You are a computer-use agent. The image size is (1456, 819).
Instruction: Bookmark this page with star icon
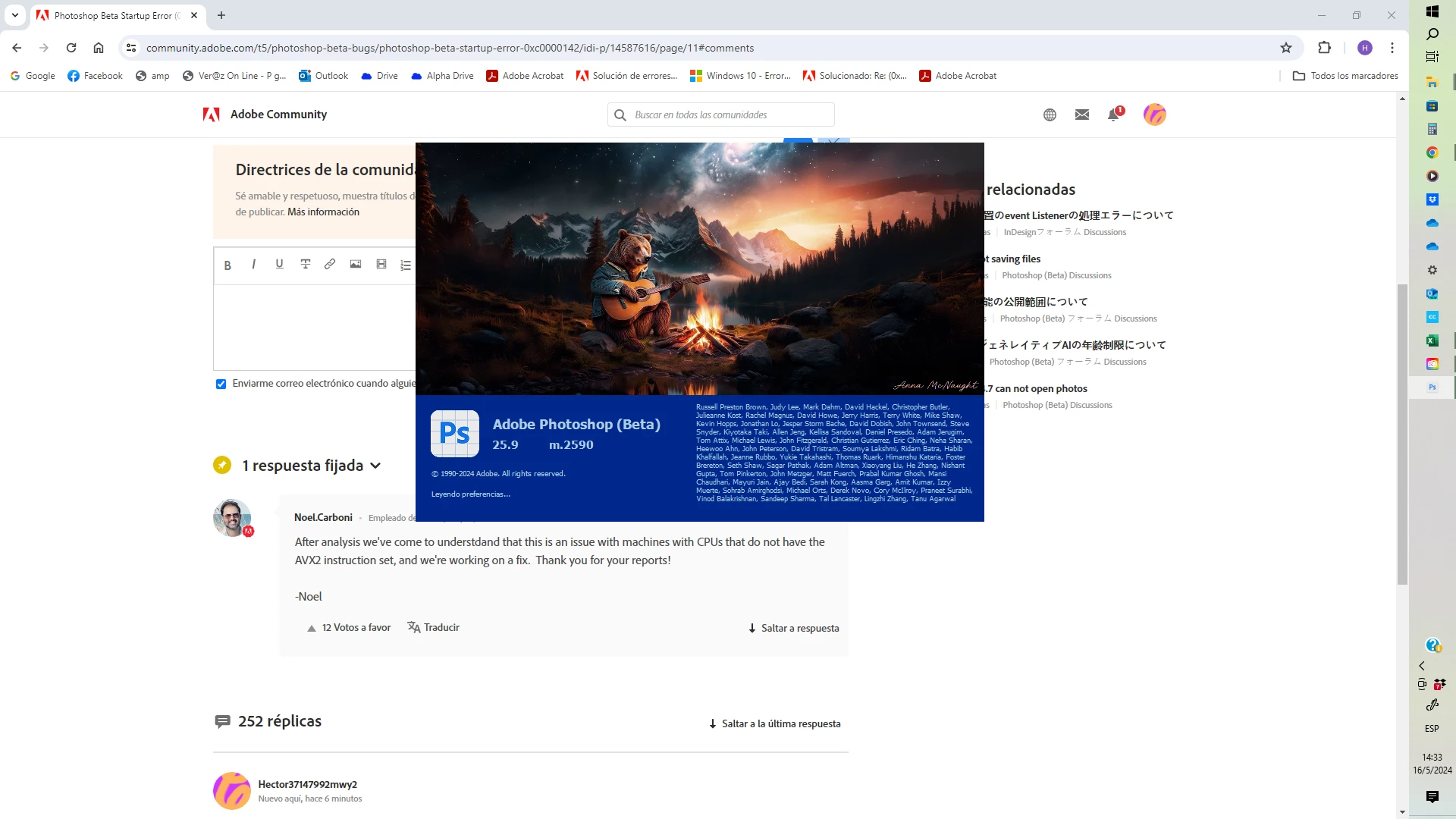1286,48
